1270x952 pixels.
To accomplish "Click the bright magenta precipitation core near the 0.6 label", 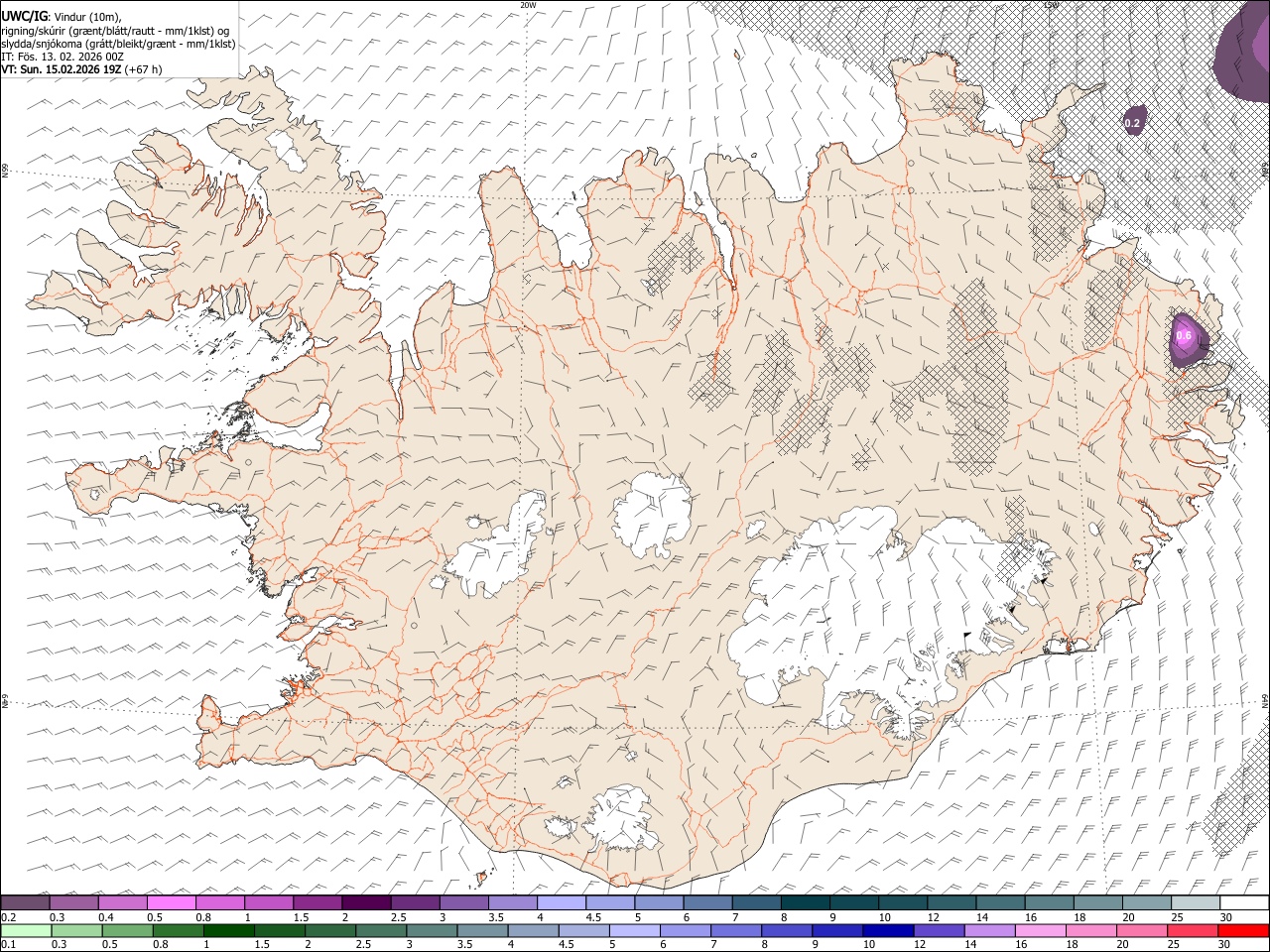I will tap(1185, 336).
